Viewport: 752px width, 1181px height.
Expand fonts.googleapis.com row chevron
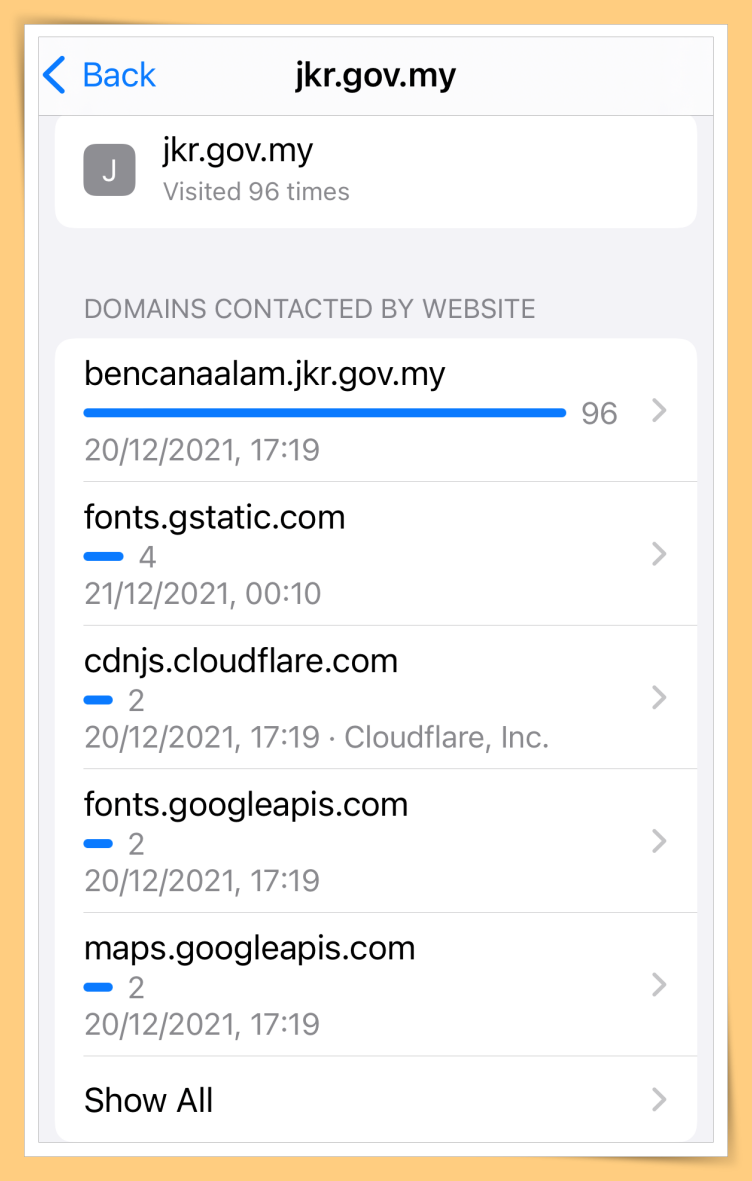pyautogui.click(x=659, y=841)
